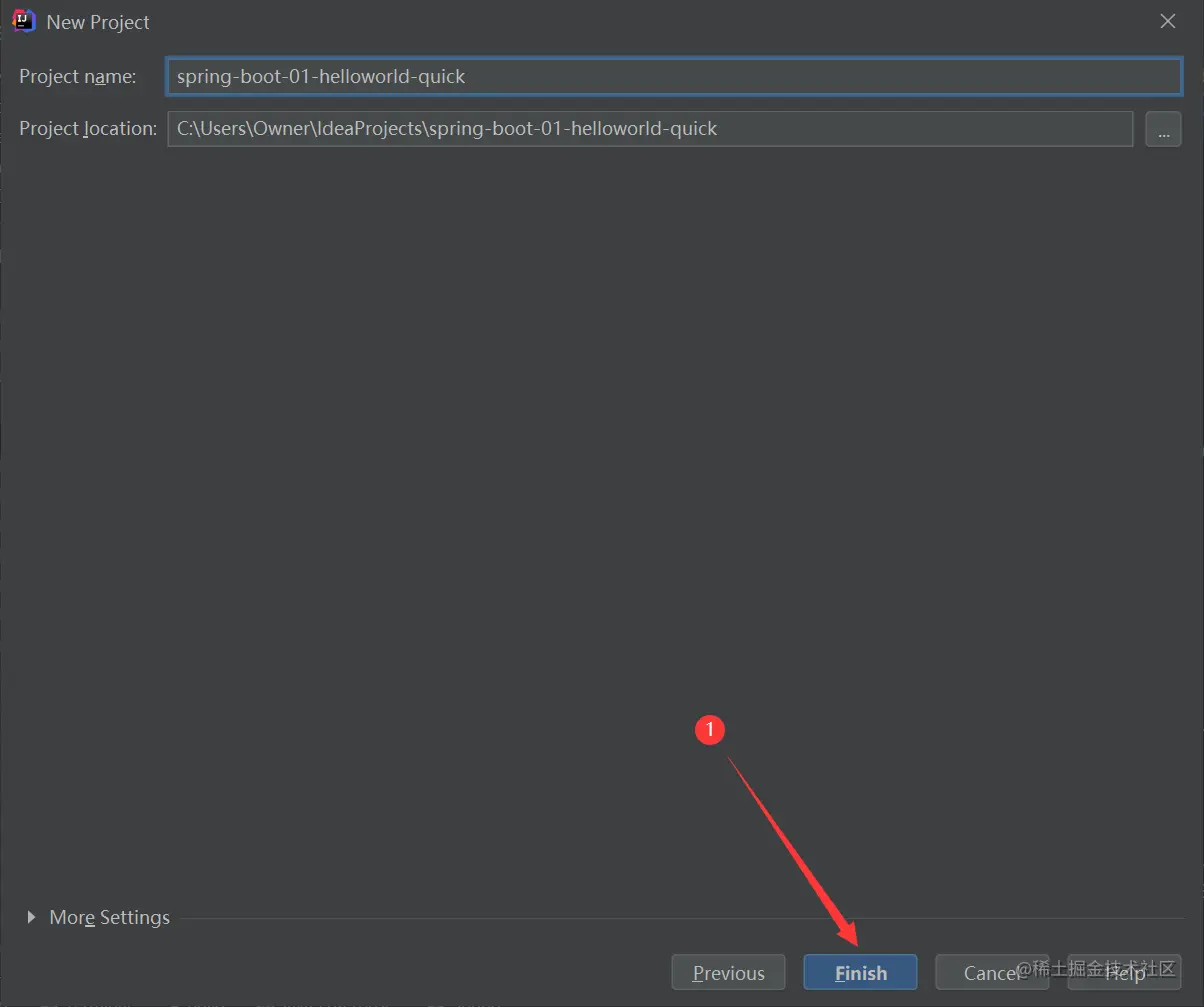Browse for project location with ellipsis button
The width and height of the screenshot is (1204, 1007).
coord(1163,129)
